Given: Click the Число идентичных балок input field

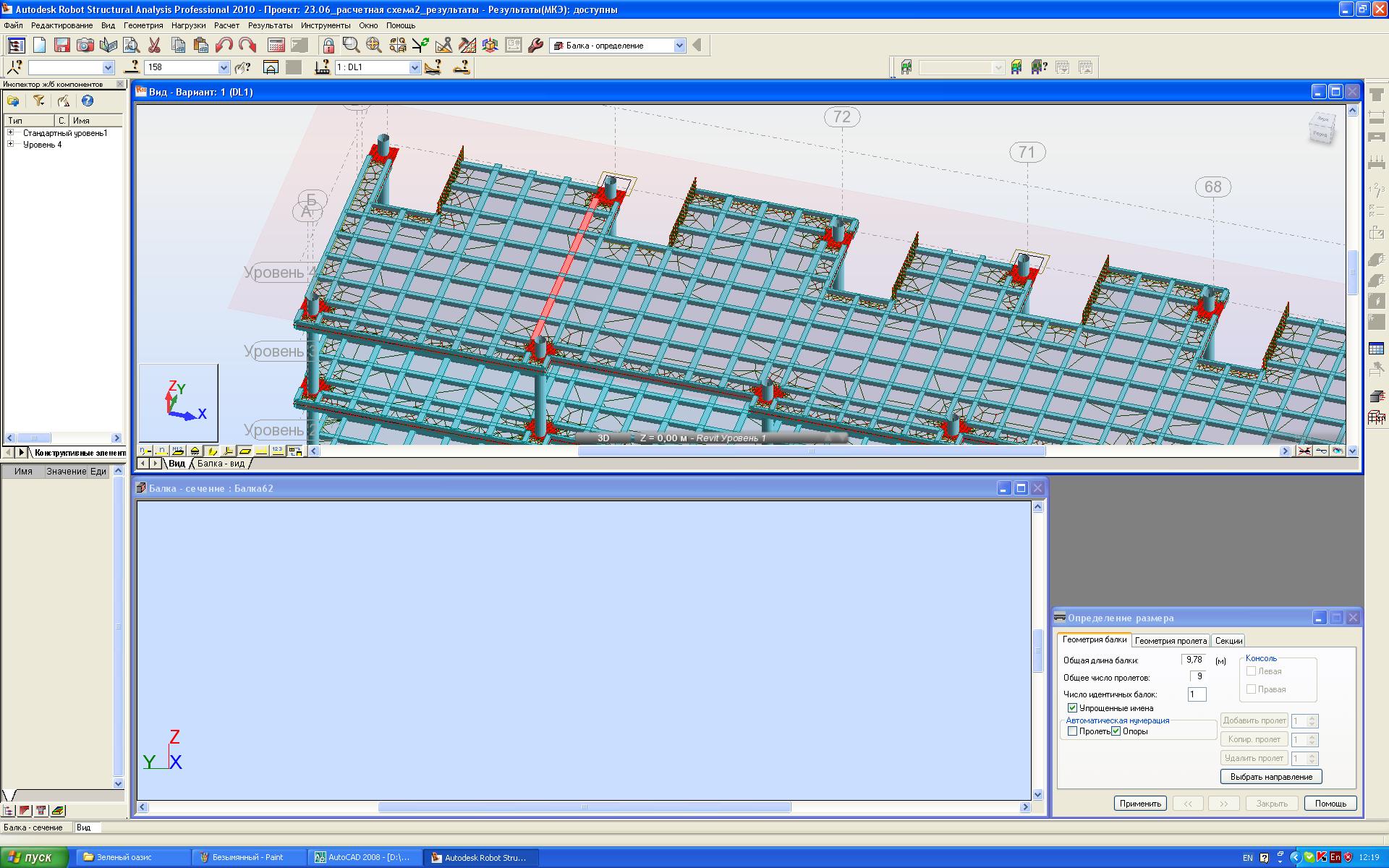Looking at the screenshot, I should [1197, 694].
